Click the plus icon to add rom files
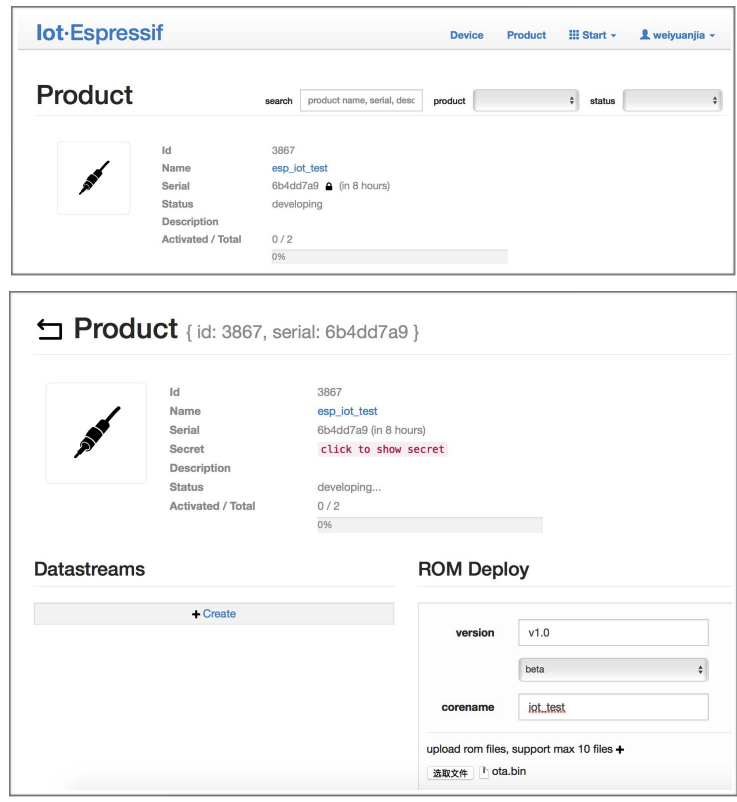 click(x=620, y=750)
